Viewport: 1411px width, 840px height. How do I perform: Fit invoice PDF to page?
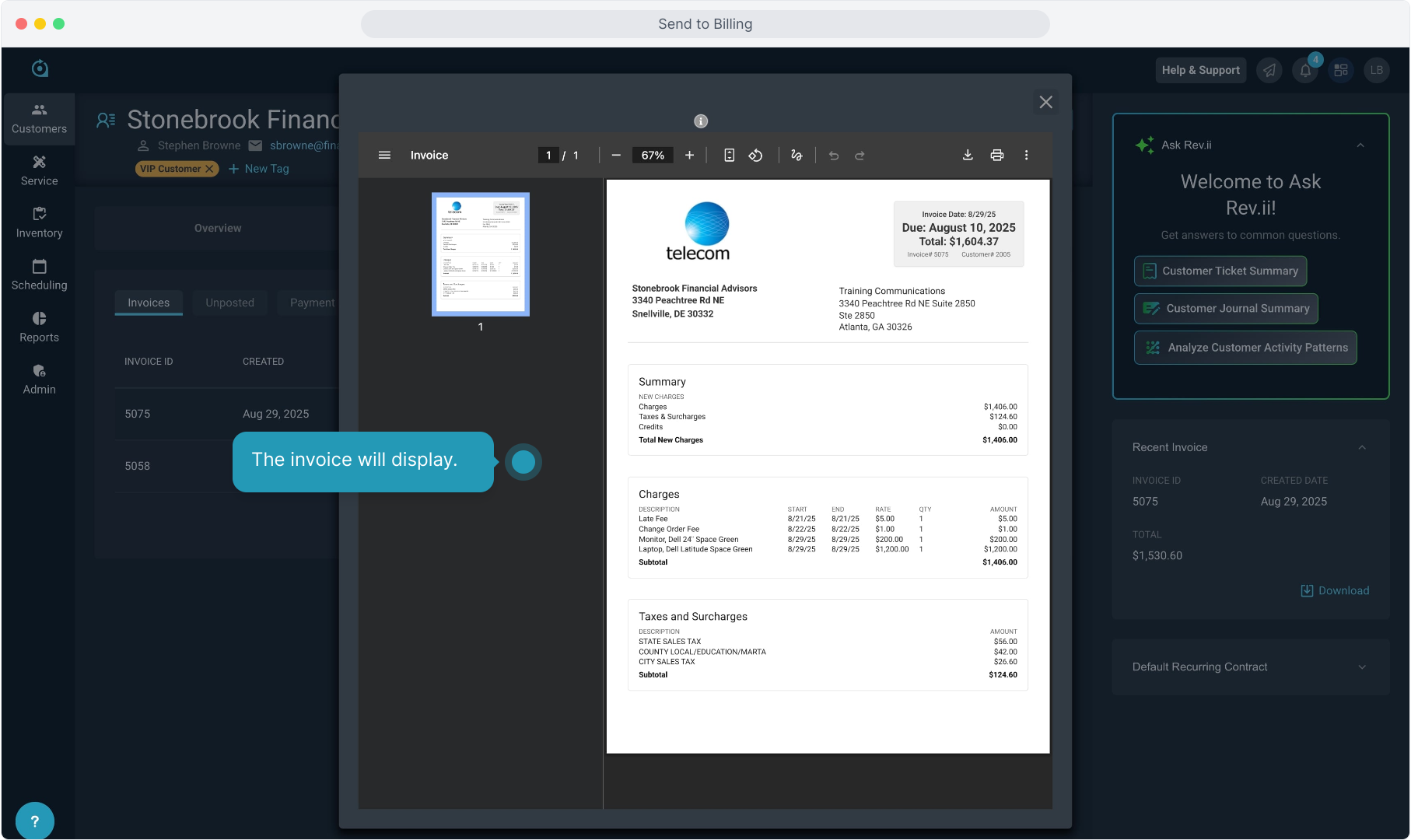pyautogui.click(x=729, y=156)
